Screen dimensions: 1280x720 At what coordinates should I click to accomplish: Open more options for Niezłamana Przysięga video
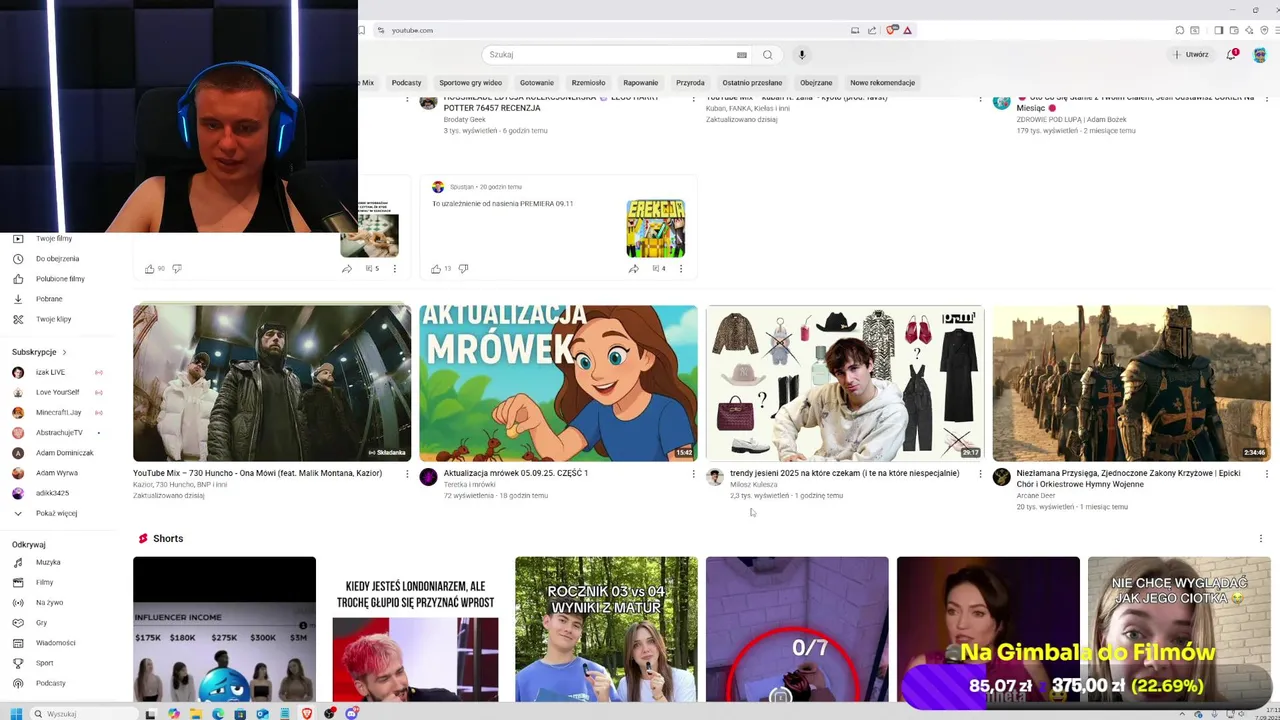tap(1266, 474)
